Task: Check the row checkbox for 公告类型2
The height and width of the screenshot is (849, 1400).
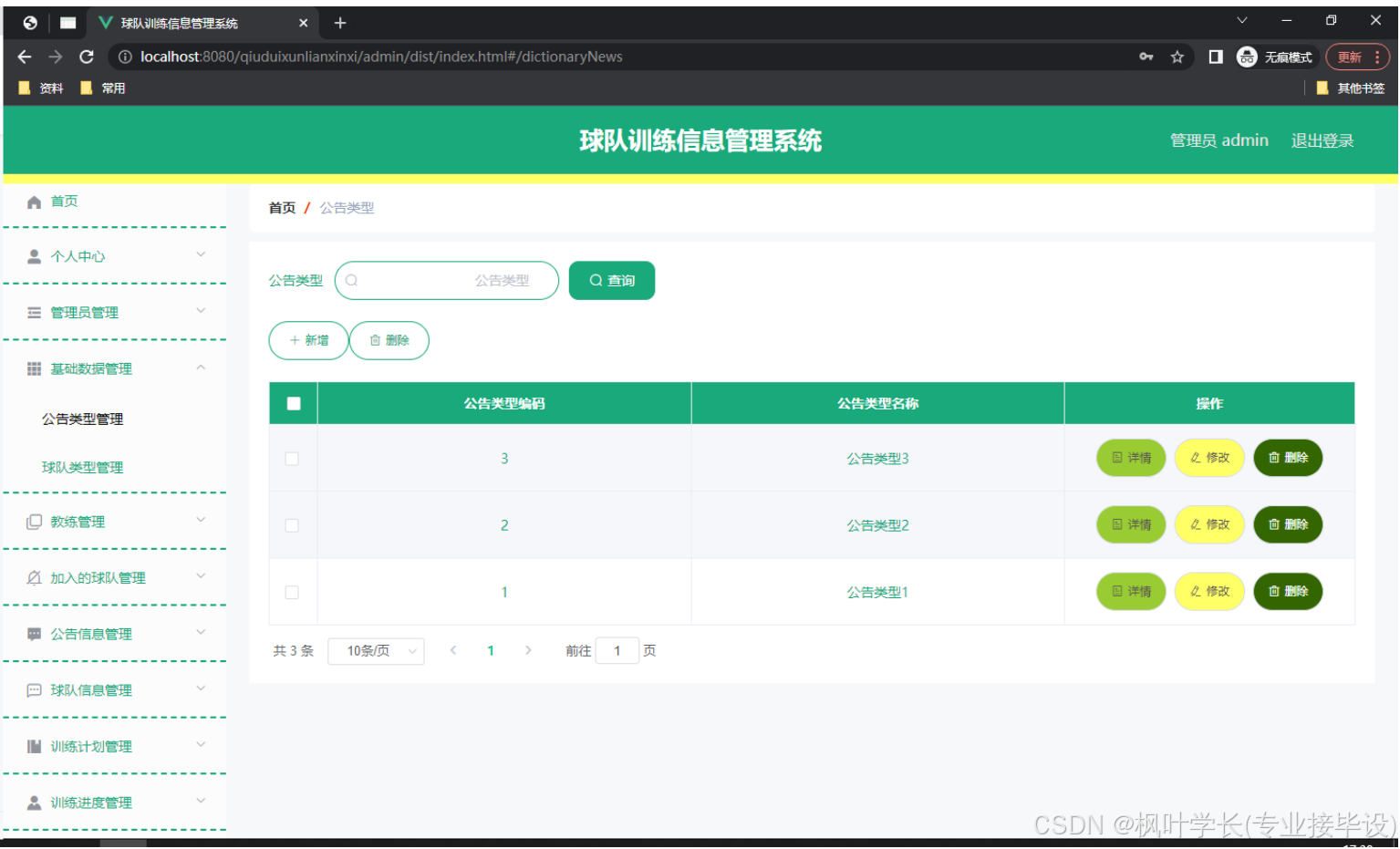Action: [292, 525]
